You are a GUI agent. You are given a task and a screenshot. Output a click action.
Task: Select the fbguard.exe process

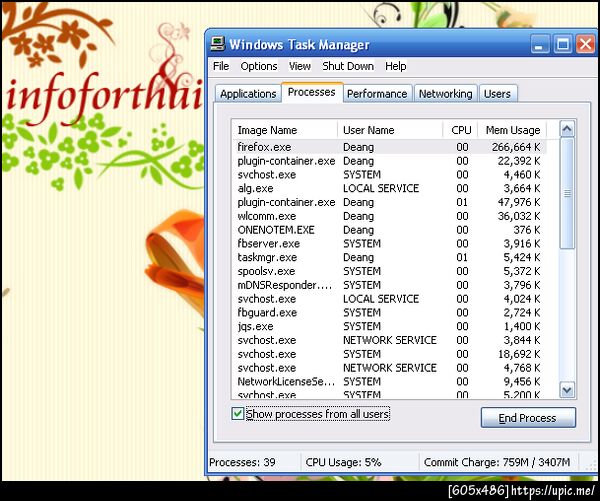click(390, 313)
